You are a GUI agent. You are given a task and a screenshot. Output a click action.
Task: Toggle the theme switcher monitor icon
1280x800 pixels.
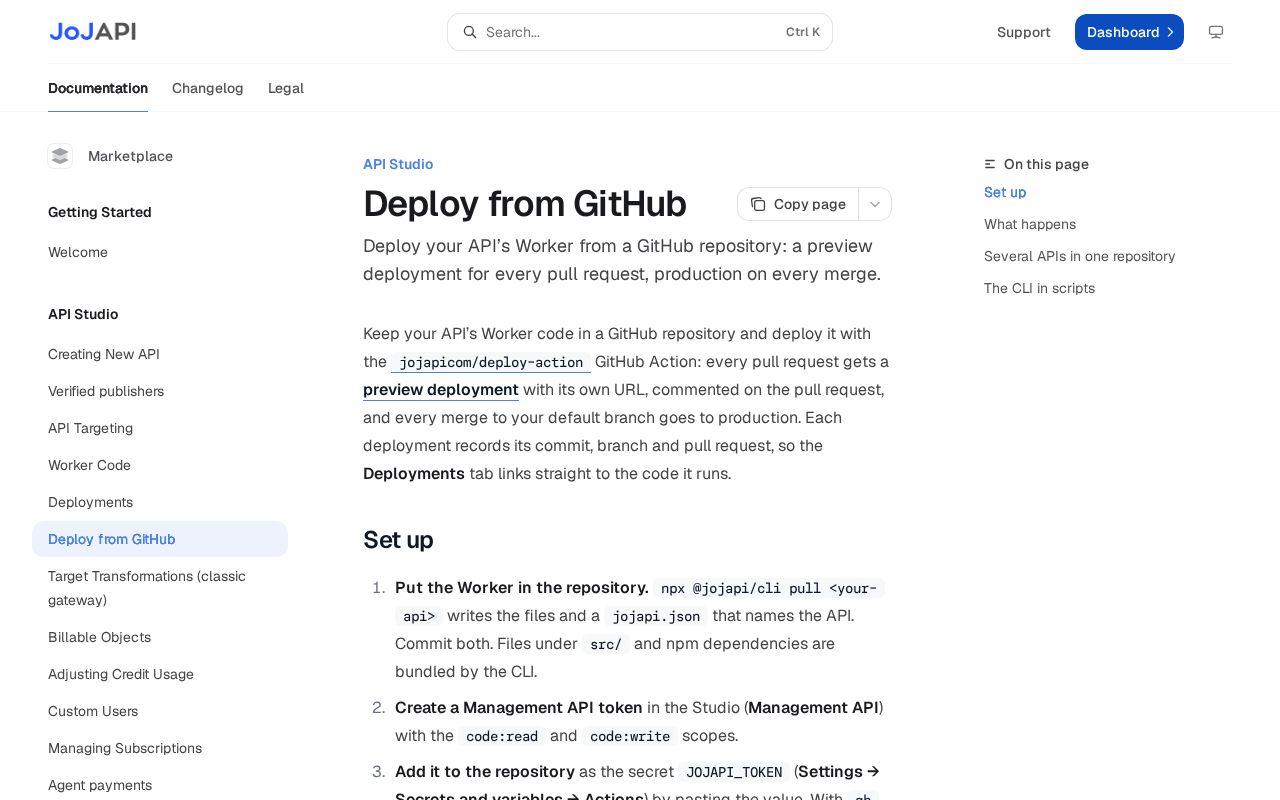click(x=1216, y=32)
